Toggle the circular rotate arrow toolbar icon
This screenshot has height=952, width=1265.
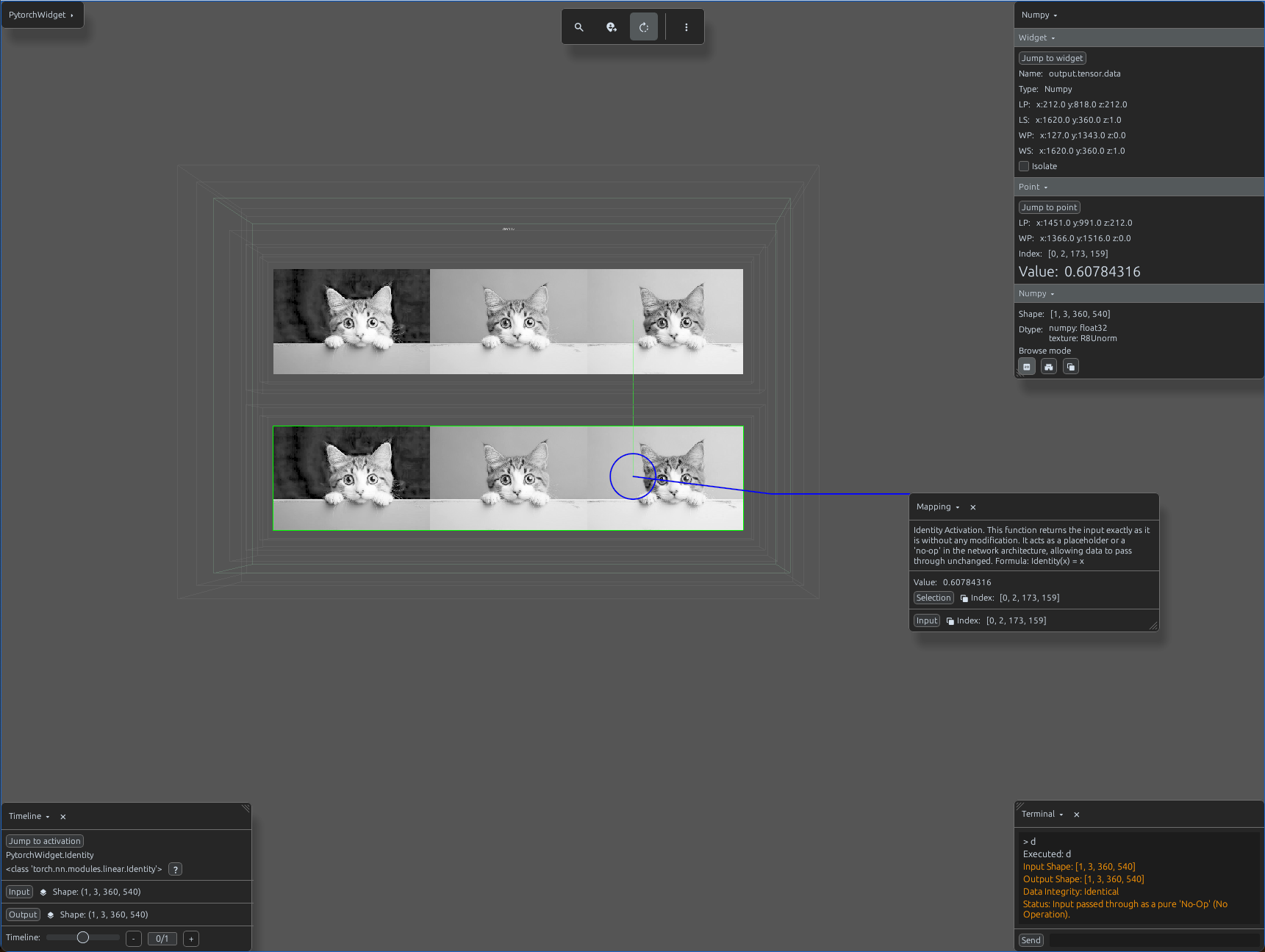click(644, 27)
